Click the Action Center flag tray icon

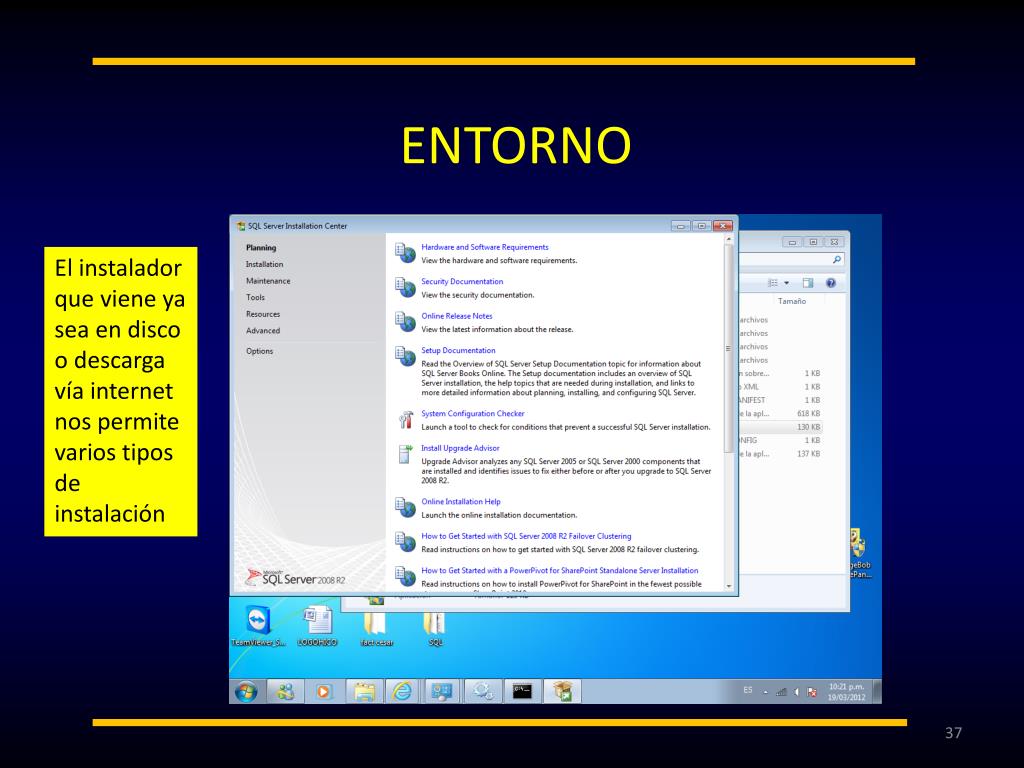pos(812,692)
